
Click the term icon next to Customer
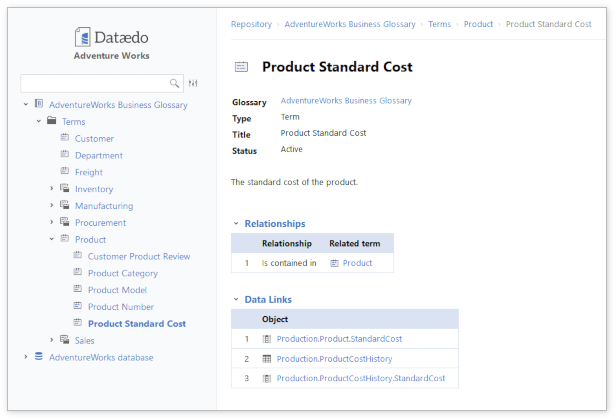[65, 138]
